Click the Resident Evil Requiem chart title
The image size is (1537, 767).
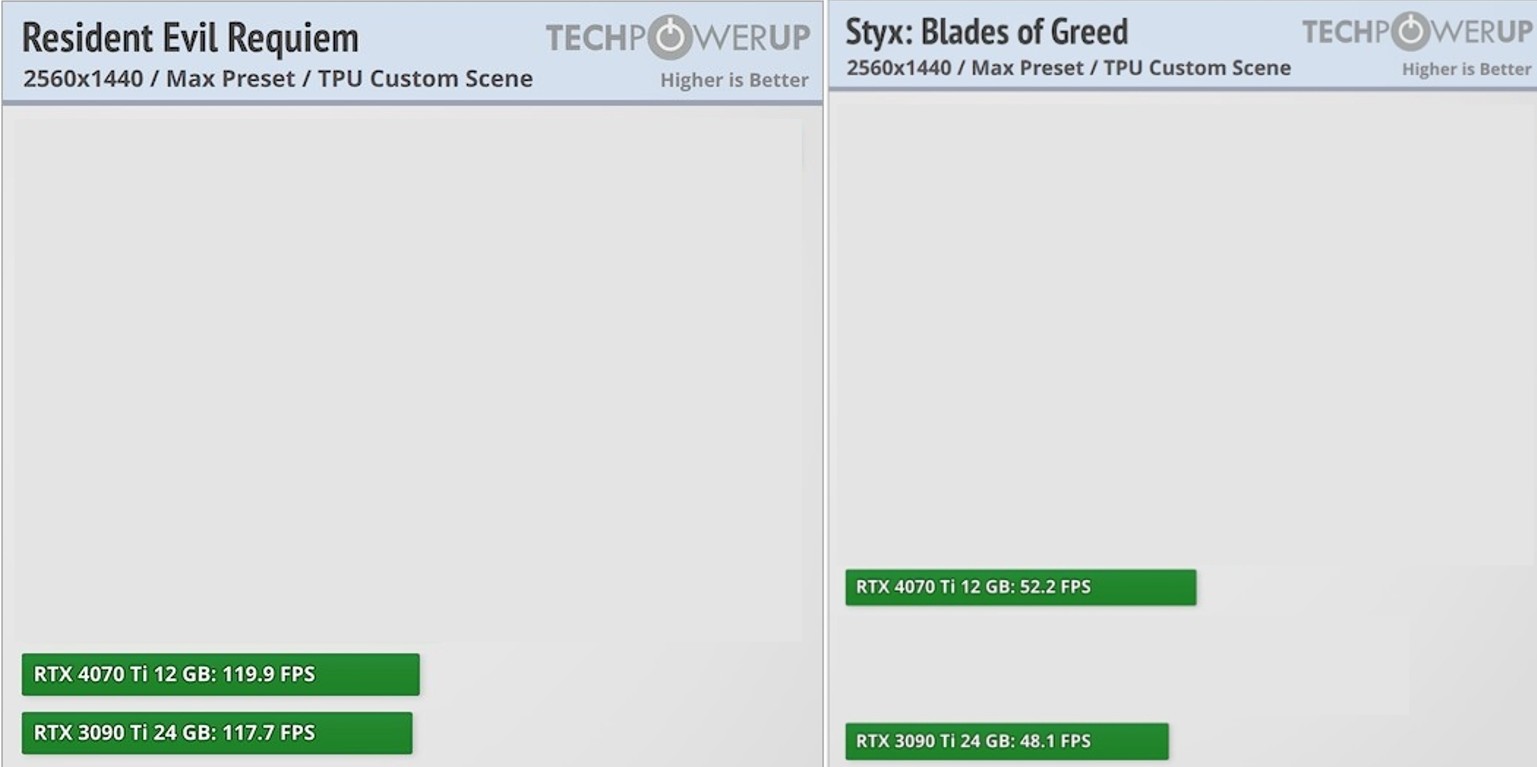point(190,38)
